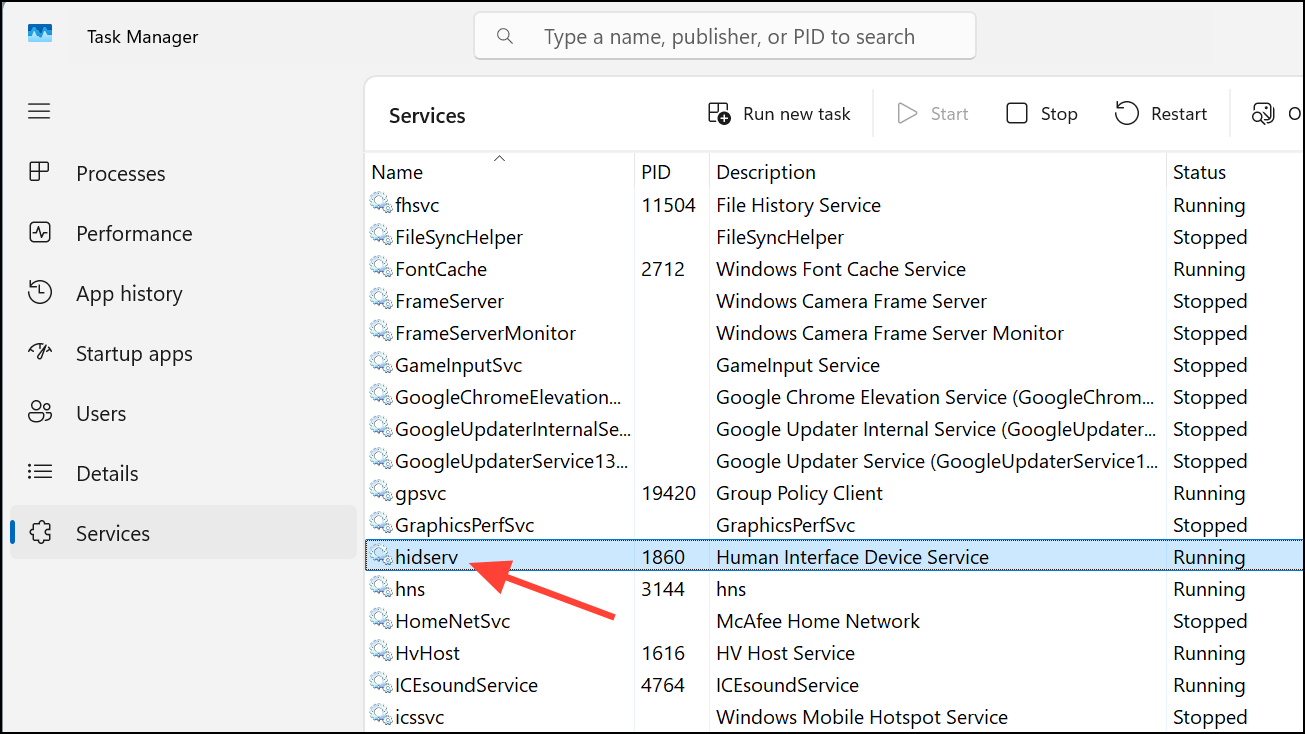Open the Processes page in sidebar

120,173
